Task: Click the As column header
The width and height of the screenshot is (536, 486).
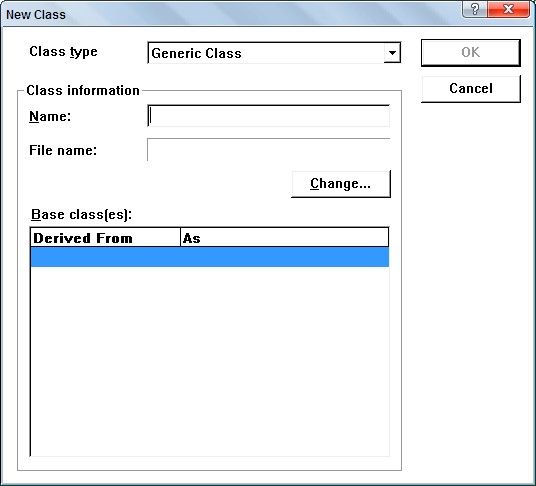Action: 284,238
